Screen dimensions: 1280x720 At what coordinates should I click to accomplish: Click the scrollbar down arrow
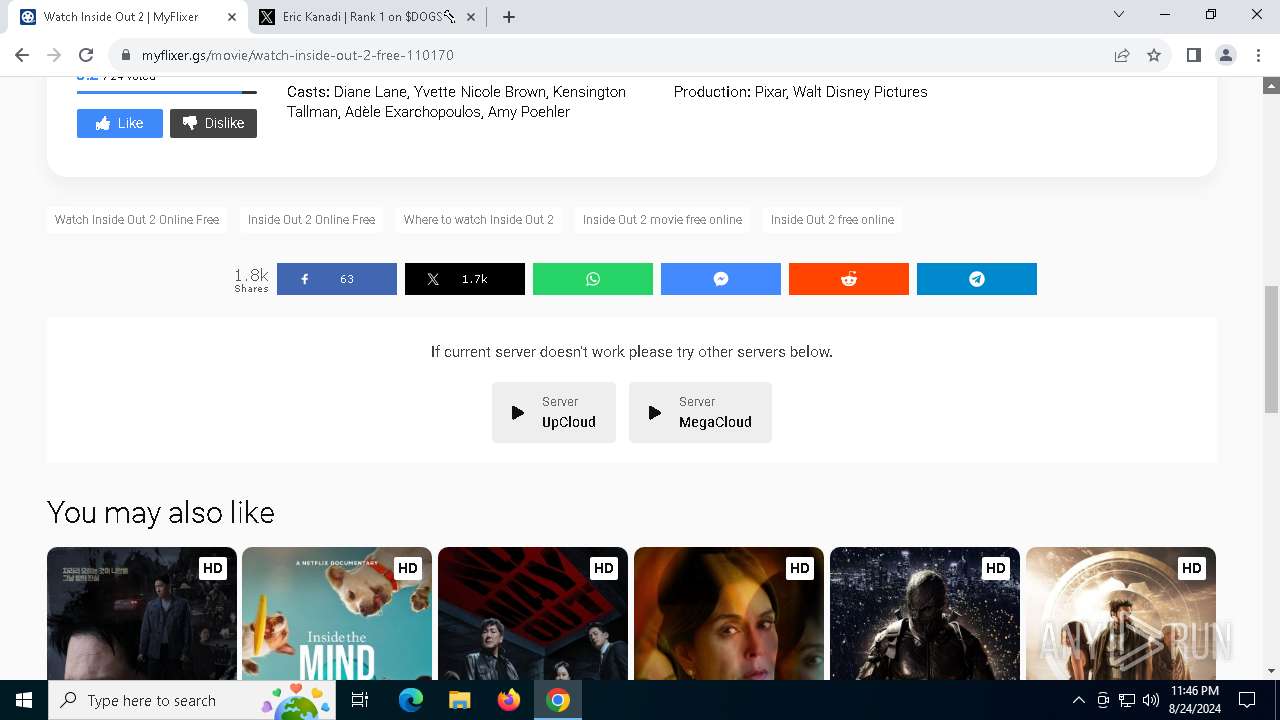[1272, 671]
